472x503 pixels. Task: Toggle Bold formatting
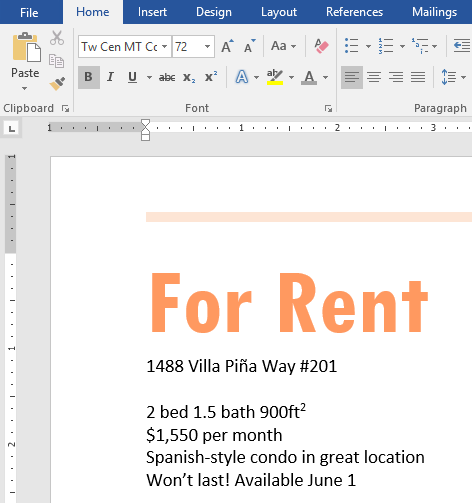click(89, 77)
